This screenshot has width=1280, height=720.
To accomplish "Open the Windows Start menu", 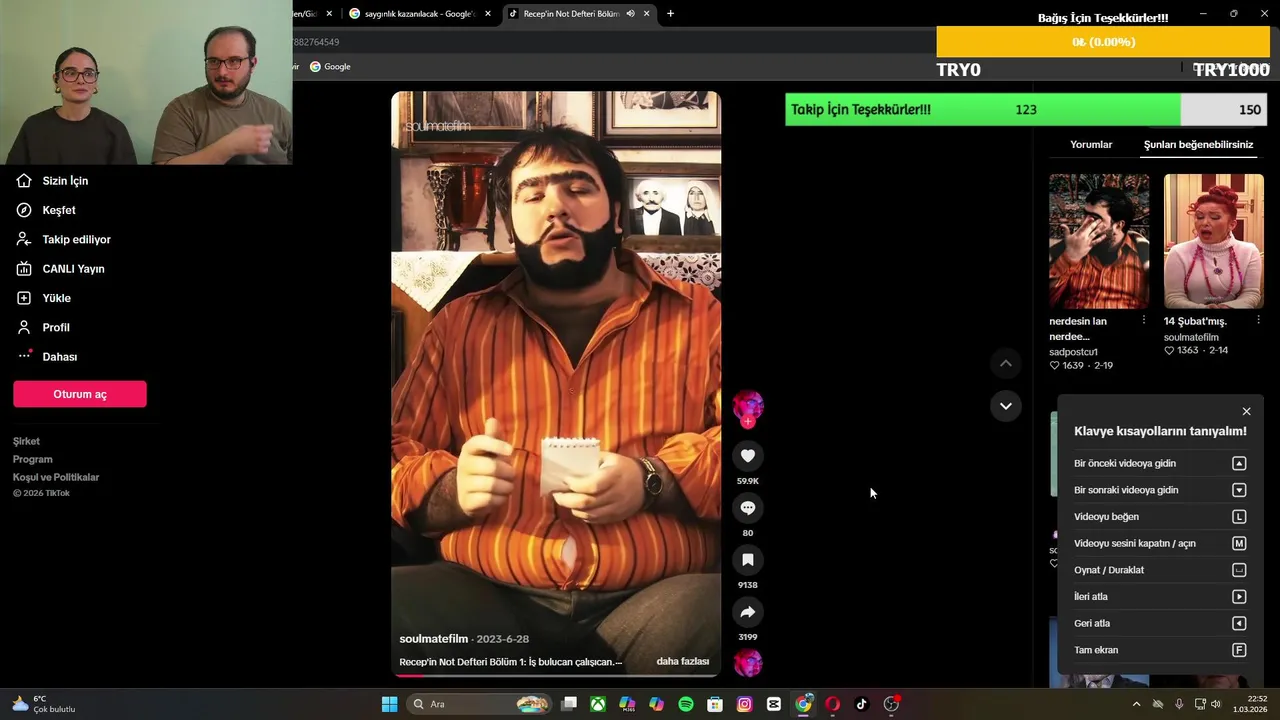I will pyautogui.click(x=389, y=704).
